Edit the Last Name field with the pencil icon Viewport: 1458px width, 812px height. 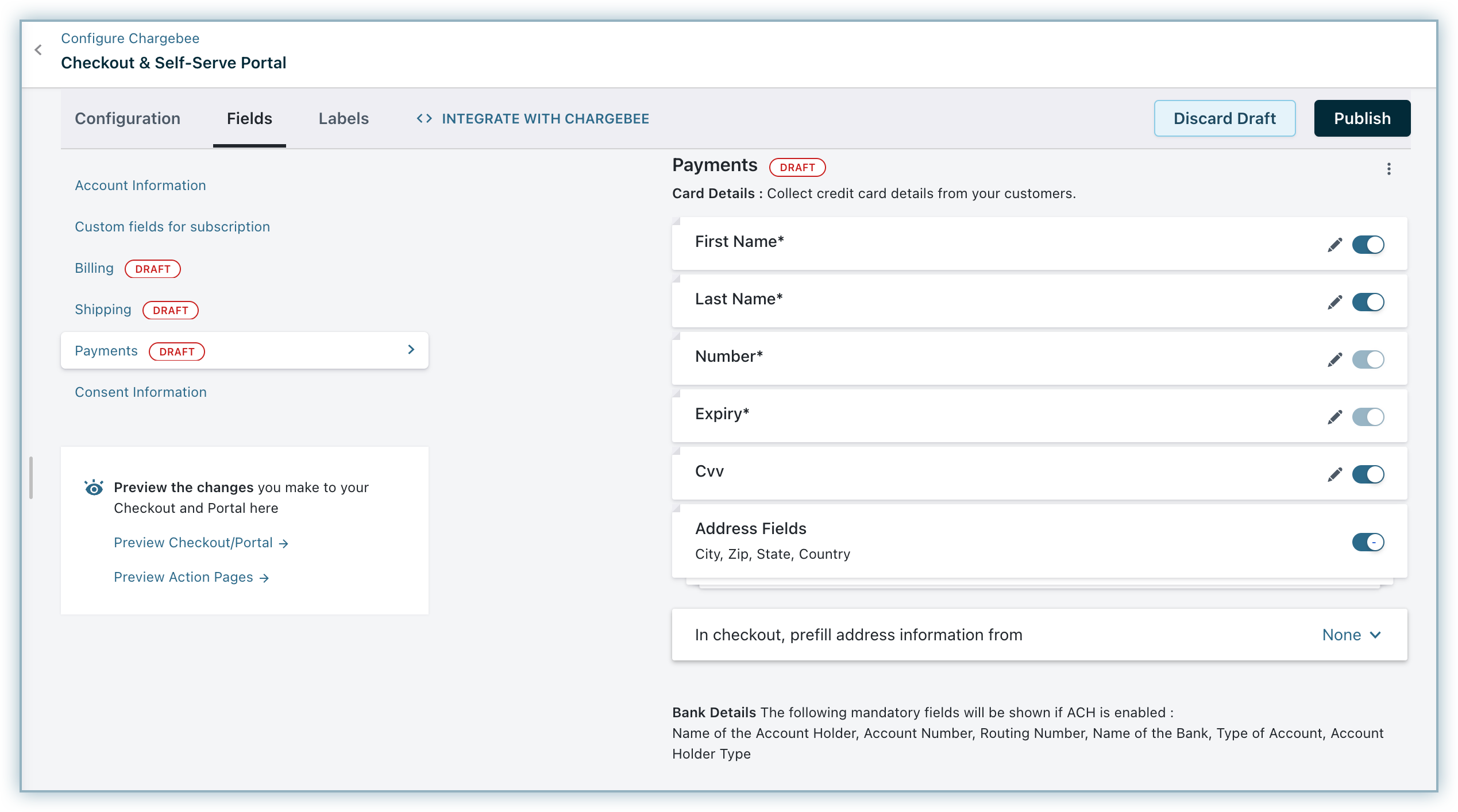[x=1334, y=302]
